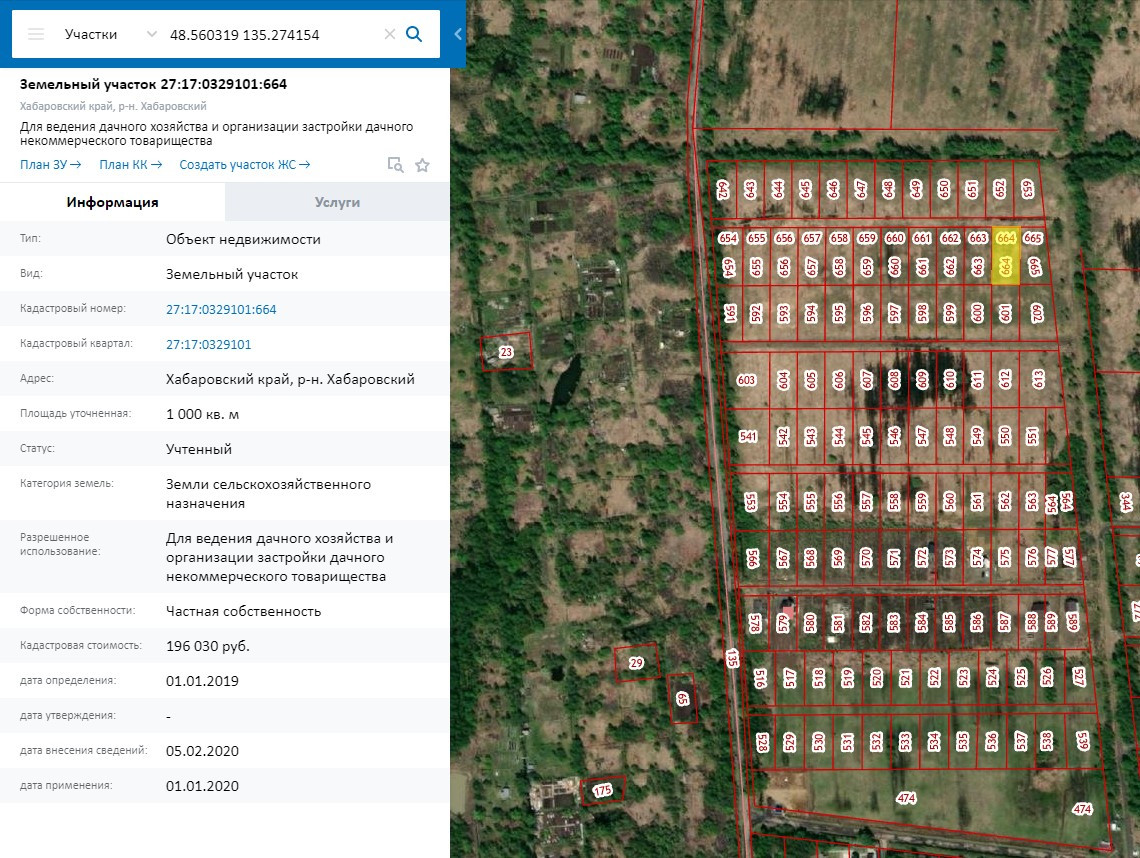Switch to the Услуги tab
1140x858 pixels.
(x=337, y=202)
